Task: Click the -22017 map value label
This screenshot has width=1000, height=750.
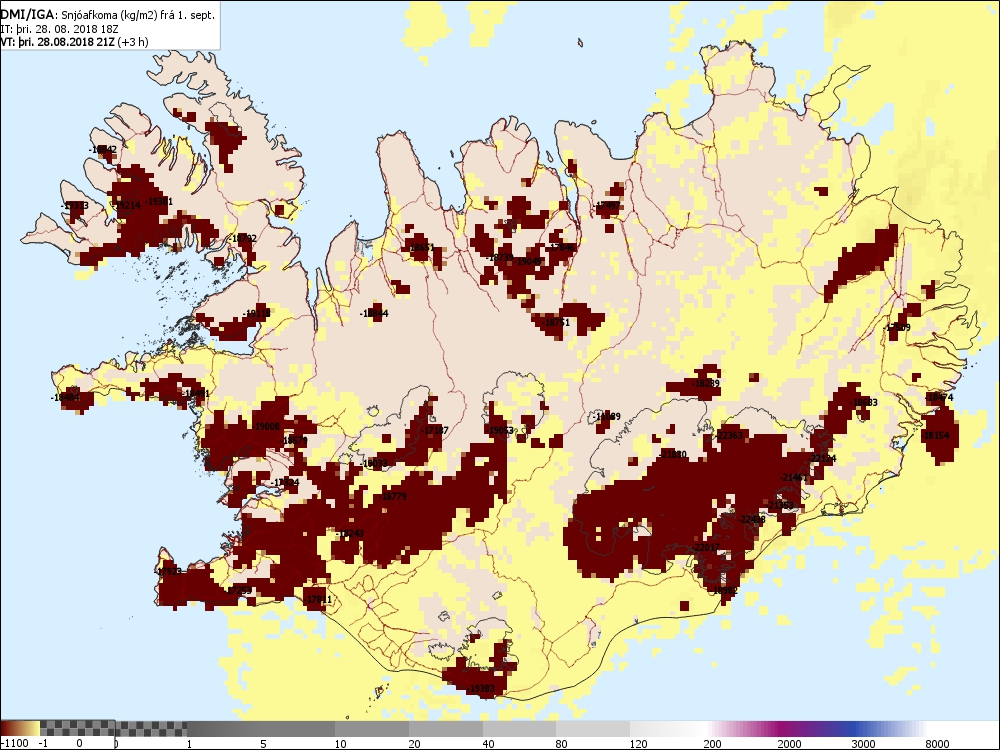Action: pos(705,548)
